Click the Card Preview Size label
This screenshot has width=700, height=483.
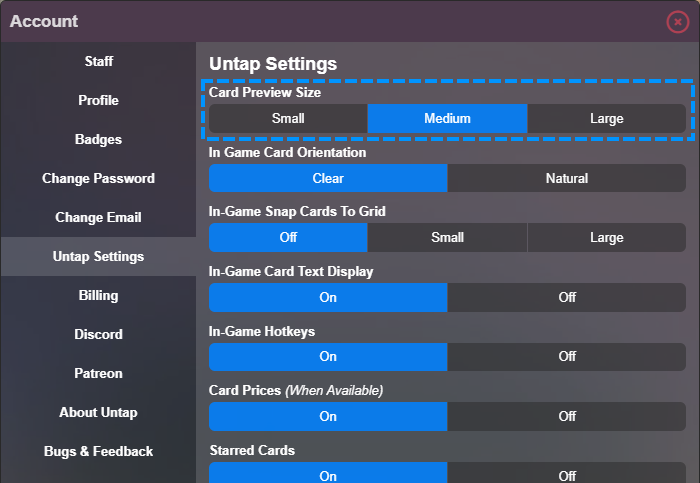point(265,92)
